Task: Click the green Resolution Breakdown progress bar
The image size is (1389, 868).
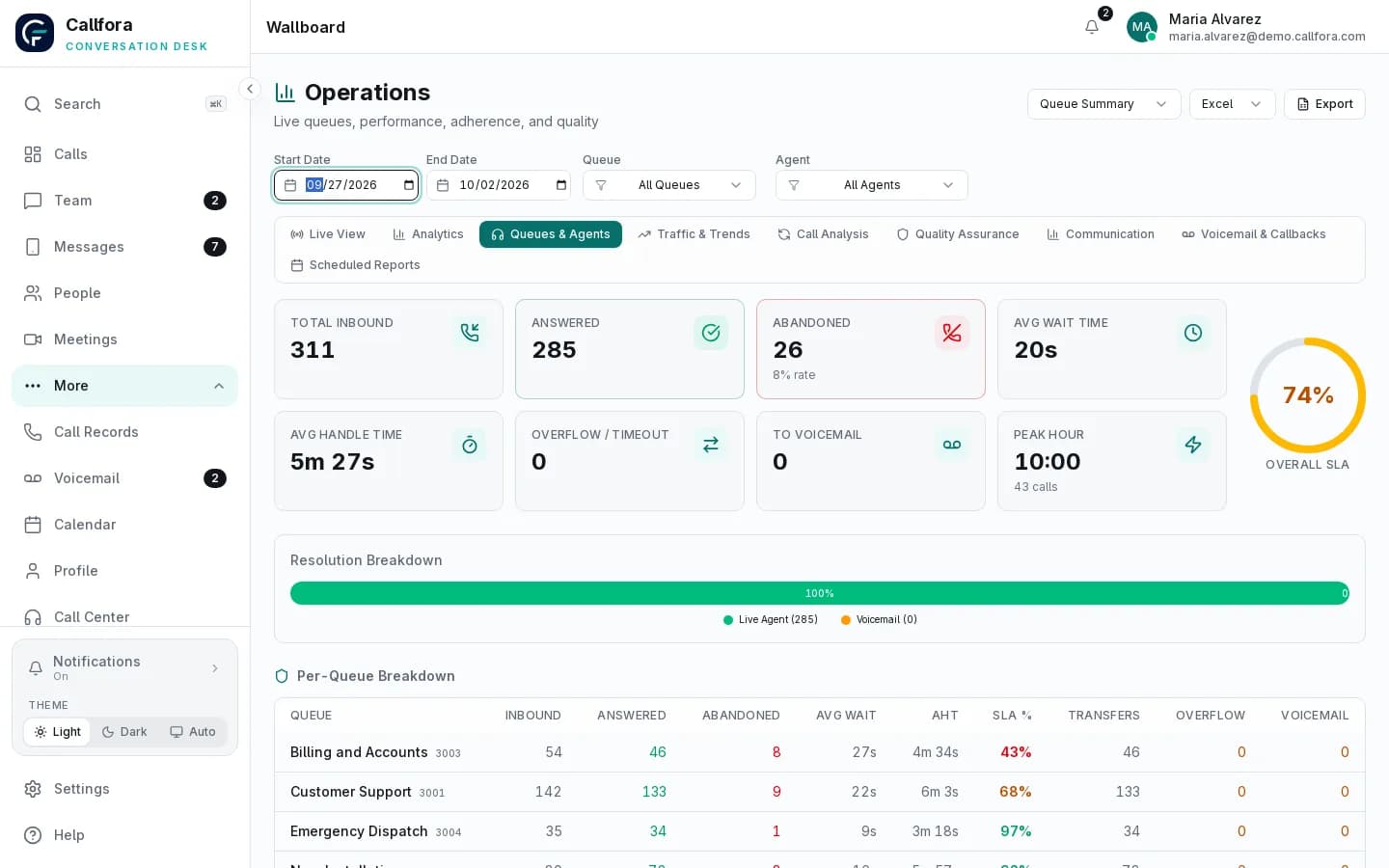Action: point(820,593)
